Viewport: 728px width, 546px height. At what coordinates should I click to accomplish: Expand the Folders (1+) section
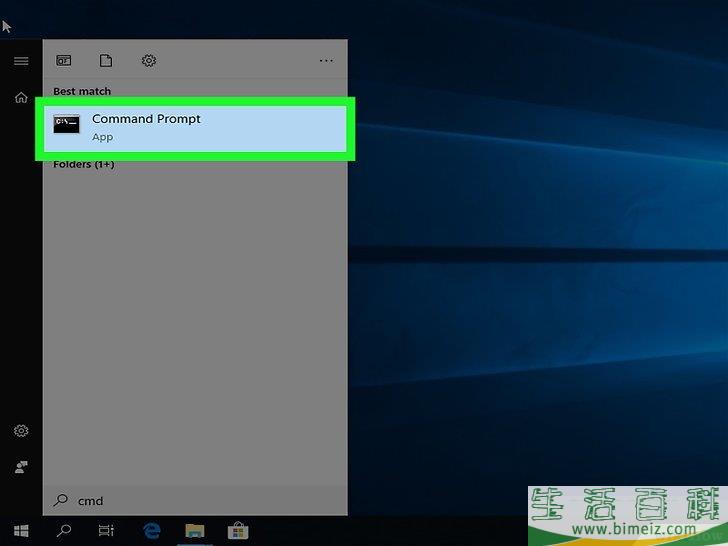point(84,164)
